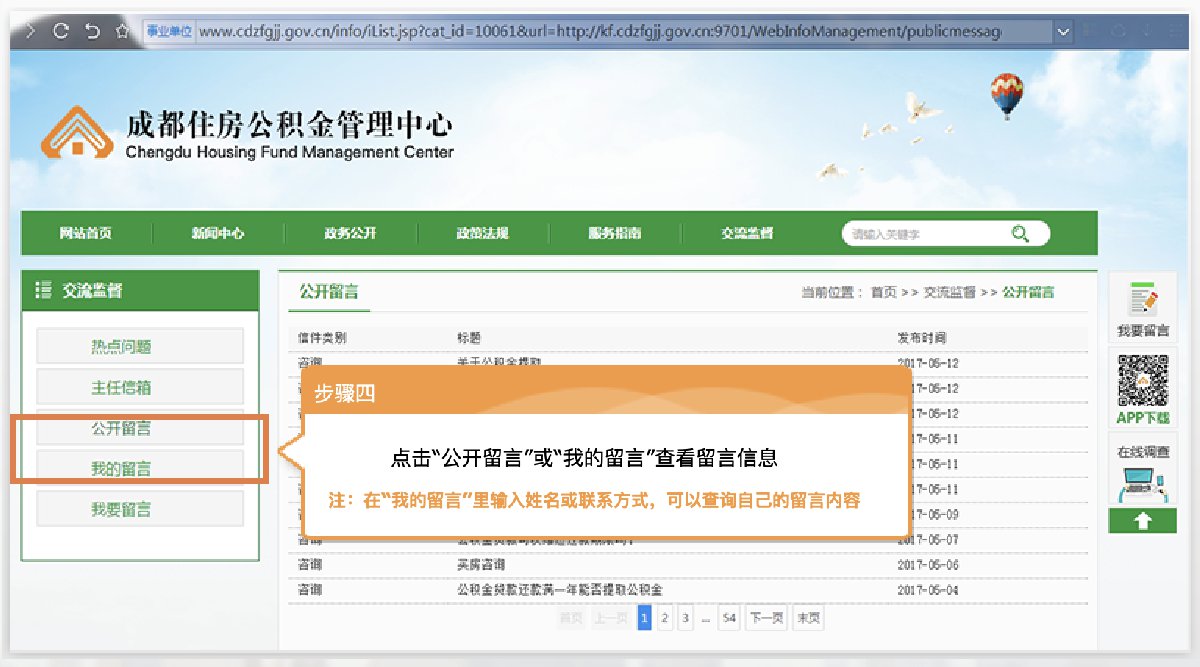Click the green back-to-top arrow

click(1143, 520)
